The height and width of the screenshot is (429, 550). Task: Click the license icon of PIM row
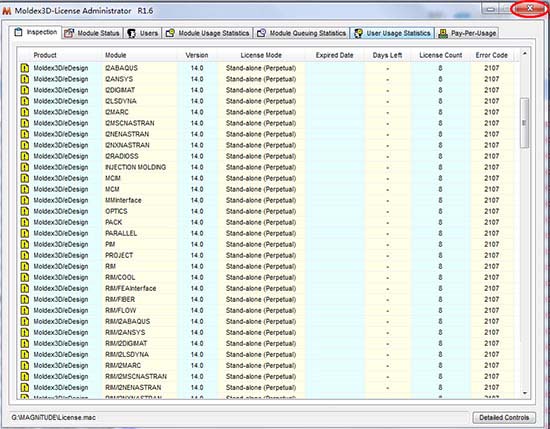pyautogui.click(x=25, y=244)
